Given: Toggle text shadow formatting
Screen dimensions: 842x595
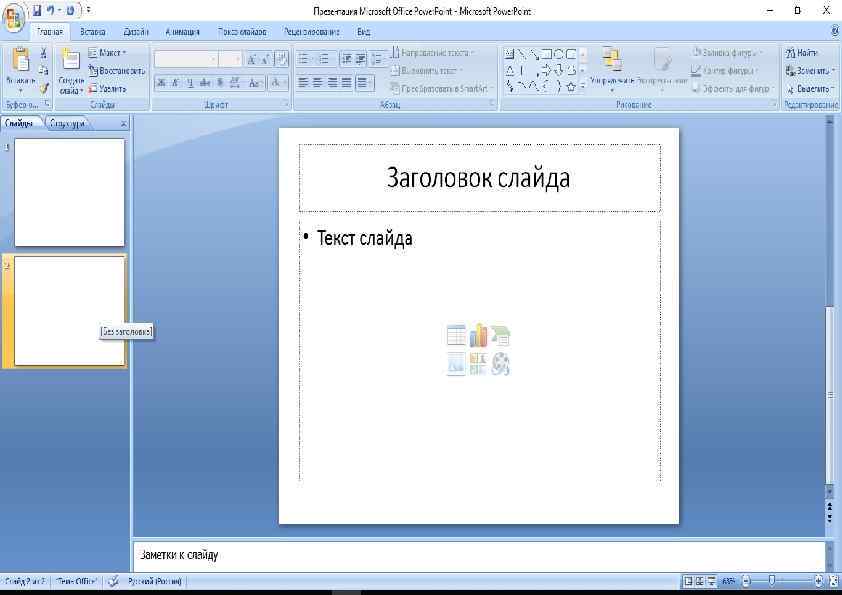Looking at the screenshot, I should (220, 83).
